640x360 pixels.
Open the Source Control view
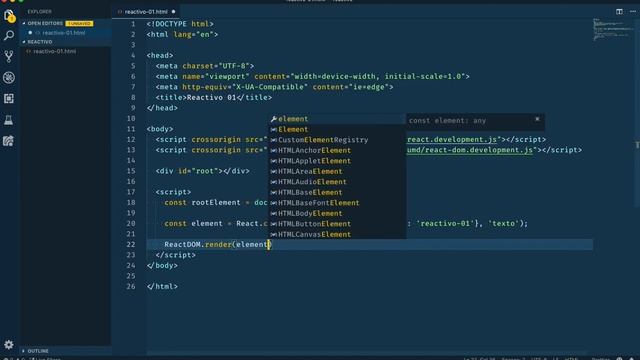coord(9,56)
